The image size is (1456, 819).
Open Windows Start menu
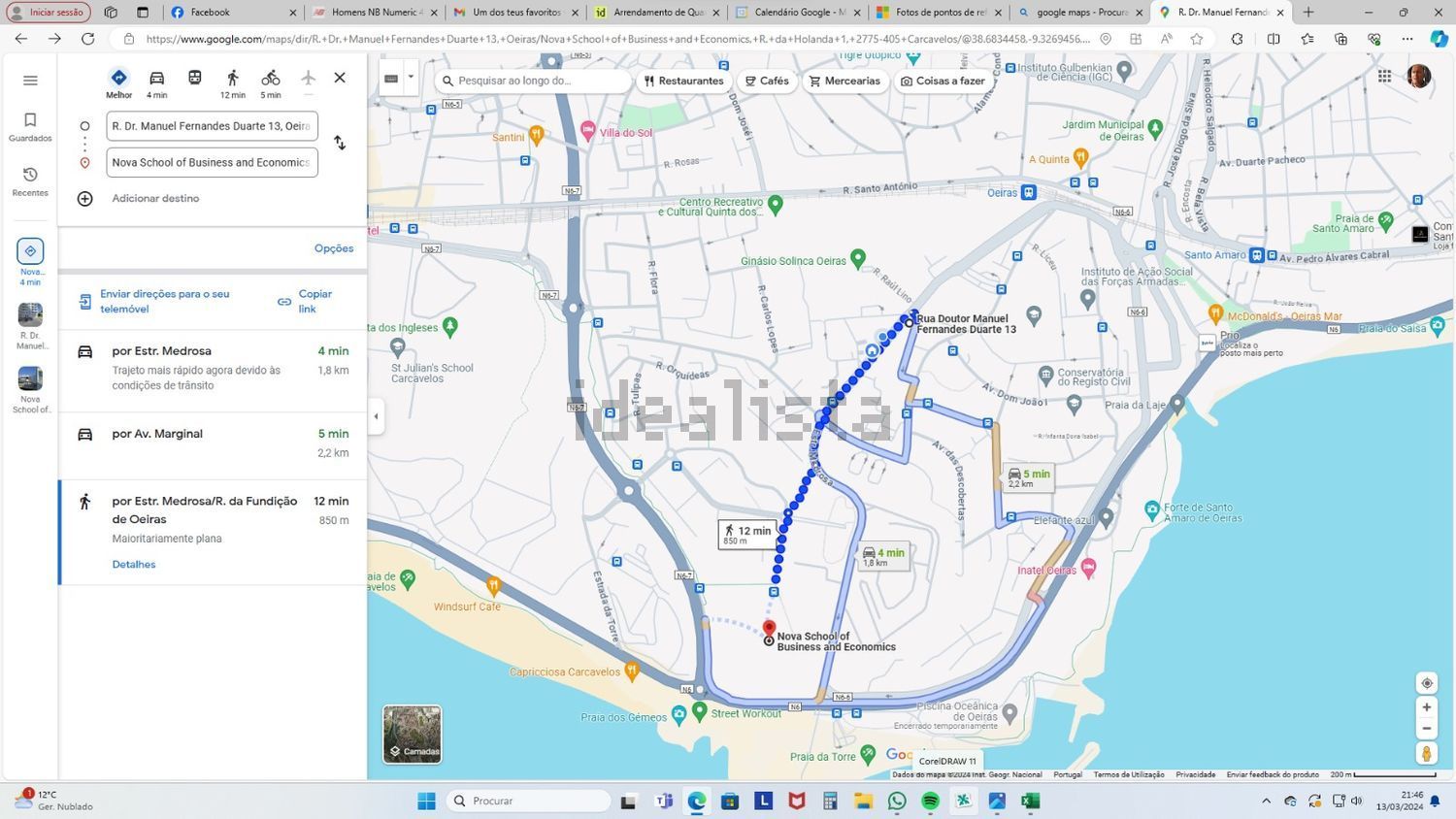[x=426, y=801]
